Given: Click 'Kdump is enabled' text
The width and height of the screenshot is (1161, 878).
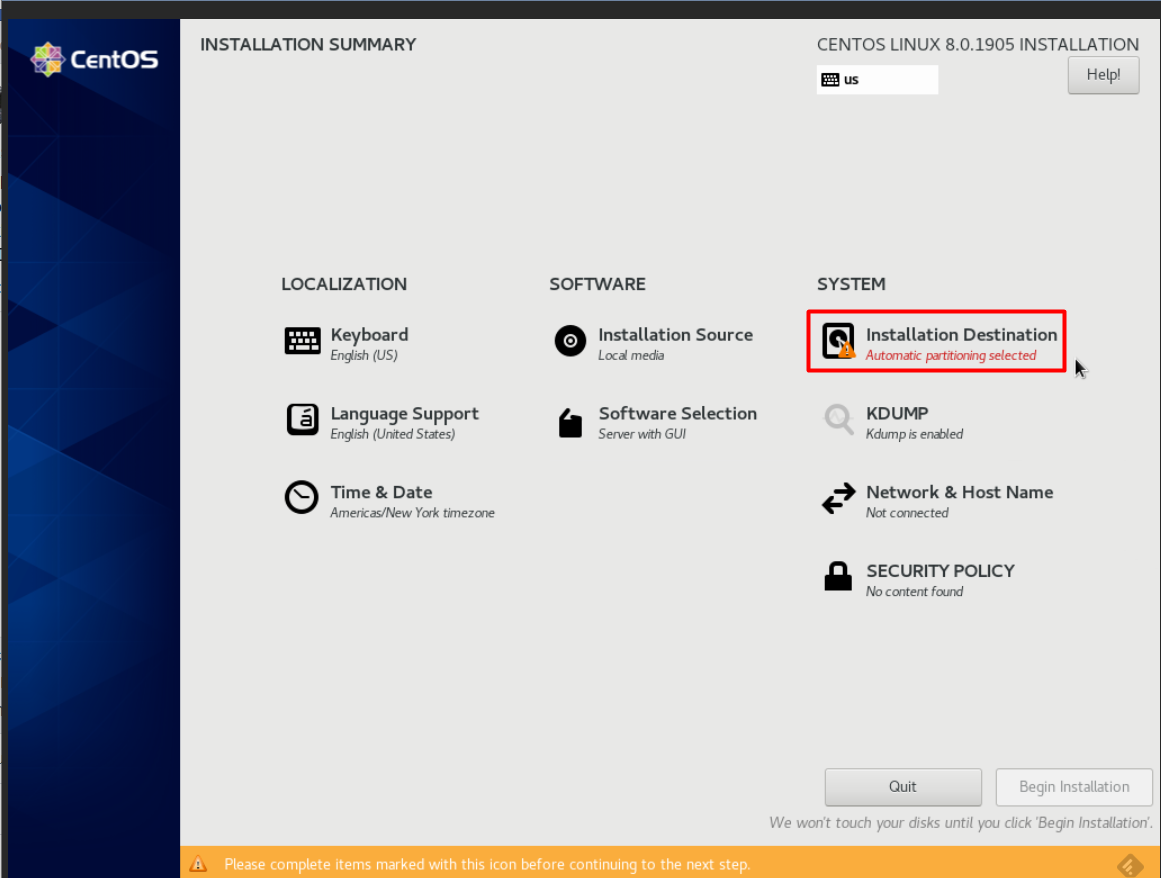Looking at the screenshot, I should (x=914, y=435).
